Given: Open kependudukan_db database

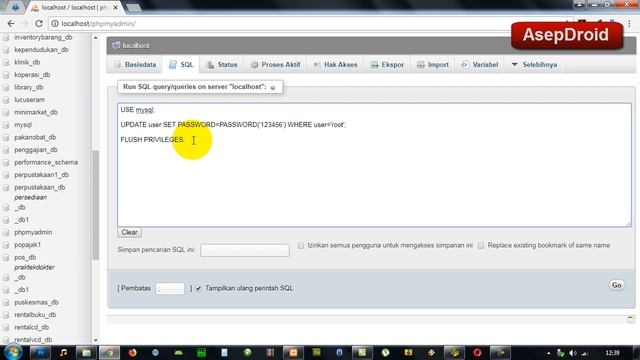Looking at the screenshot, I should pos(41,50).
